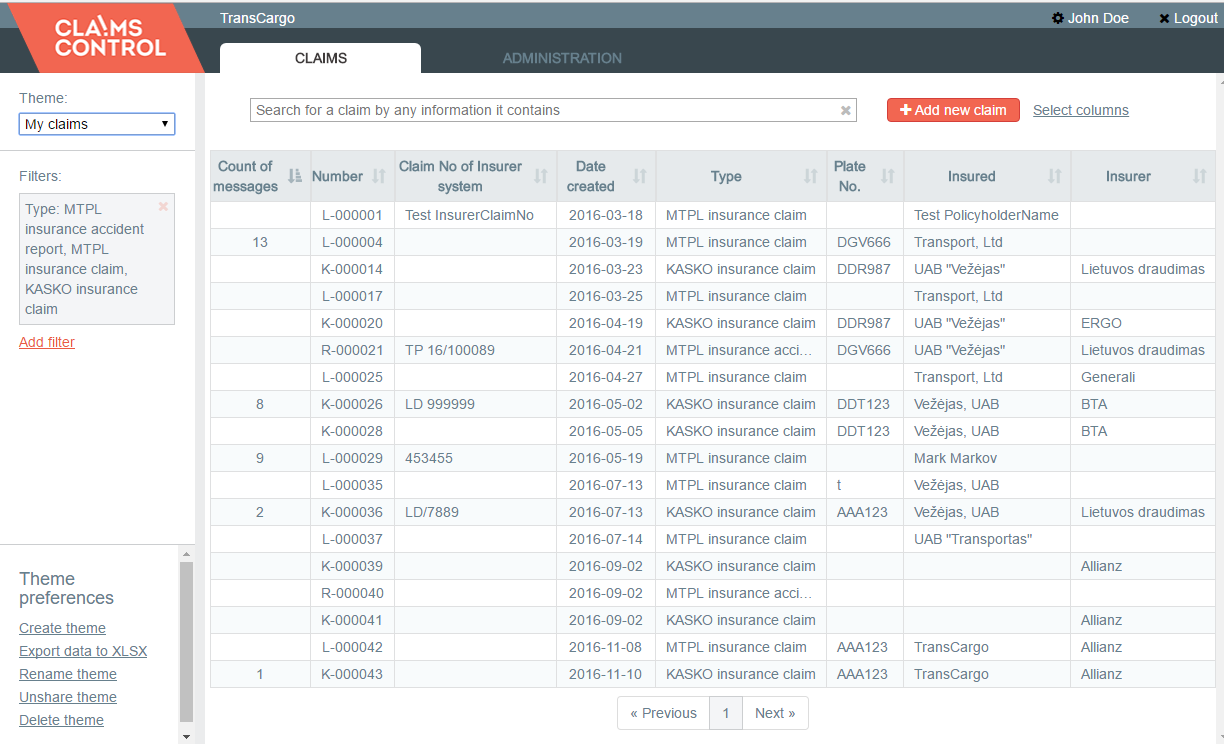Go to Next page
Image resolution: width=1224 pixels, height=744 pixels.
pos(775,713)
